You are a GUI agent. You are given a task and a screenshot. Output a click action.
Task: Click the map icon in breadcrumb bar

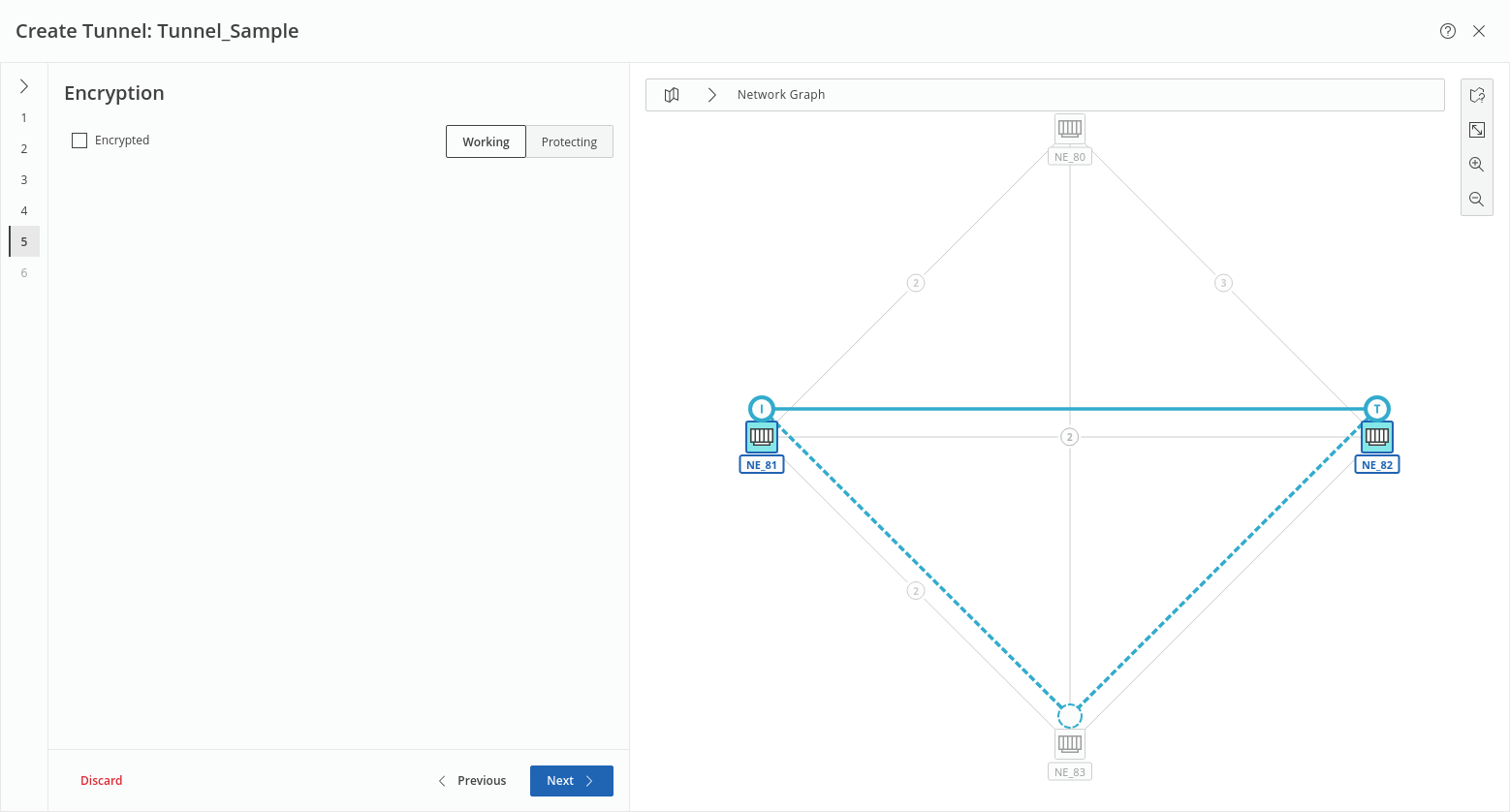pyautogui.click(x=672, y=95)
